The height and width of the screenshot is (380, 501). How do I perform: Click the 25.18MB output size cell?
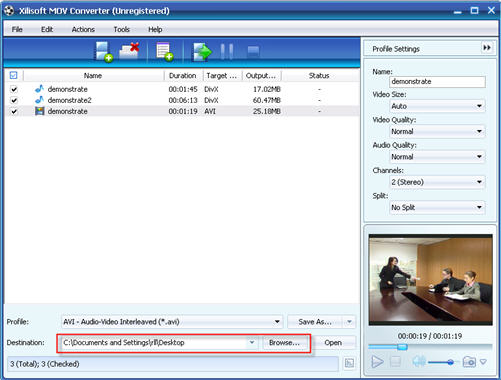[267, 111]
